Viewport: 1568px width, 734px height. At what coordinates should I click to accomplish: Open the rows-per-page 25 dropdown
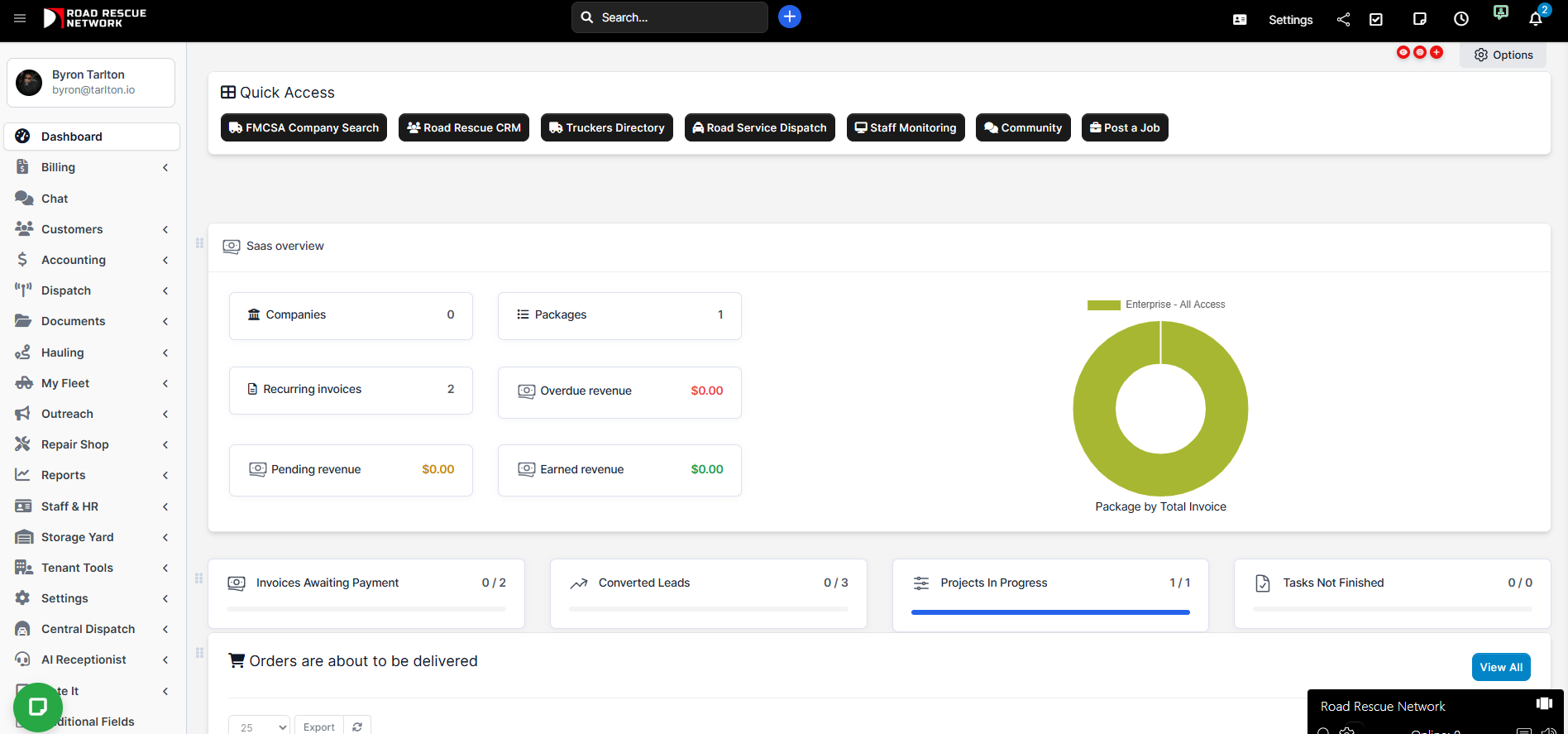pos(260,727)
